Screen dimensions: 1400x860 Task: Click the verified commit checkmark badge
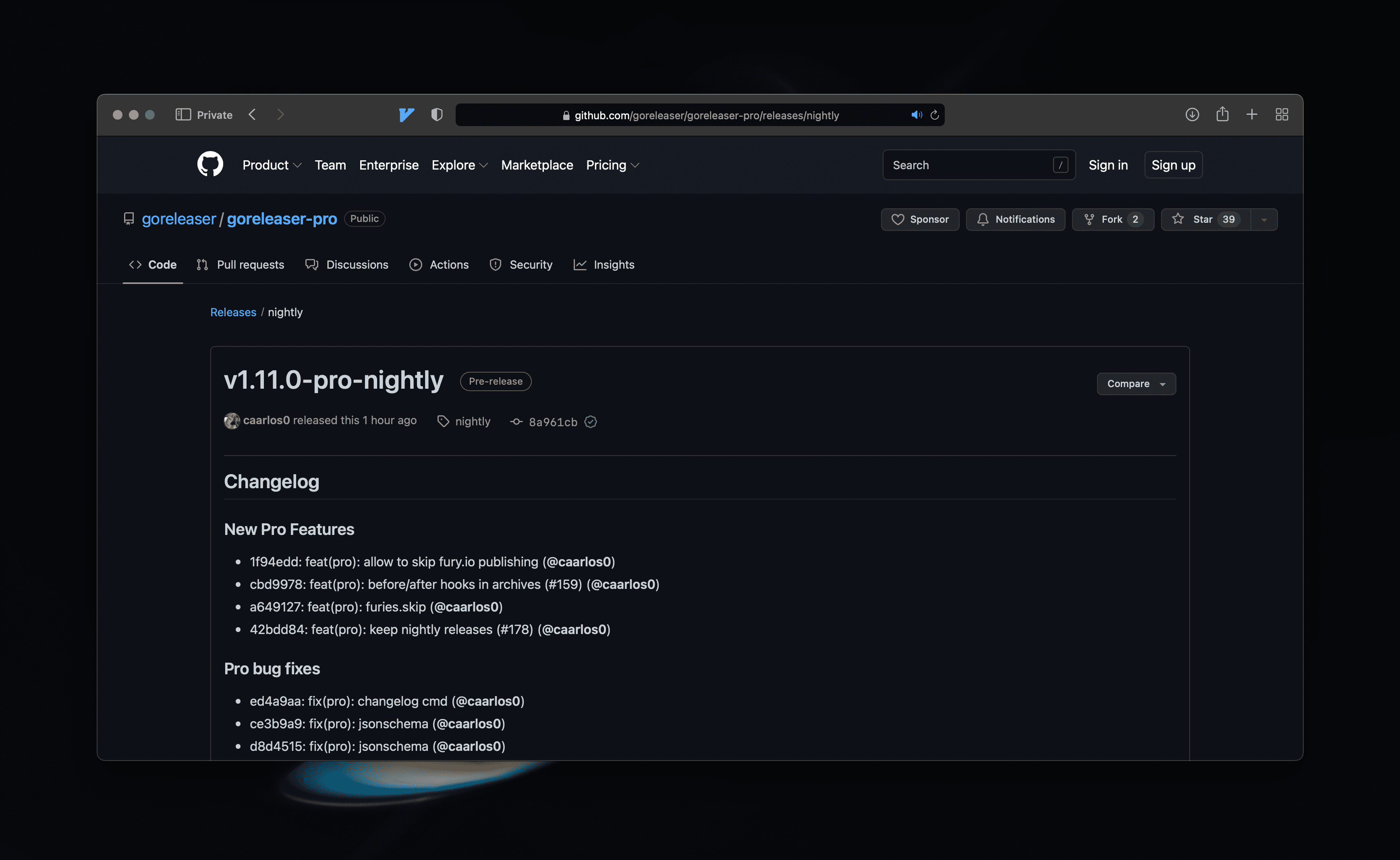tap(591, 422)
